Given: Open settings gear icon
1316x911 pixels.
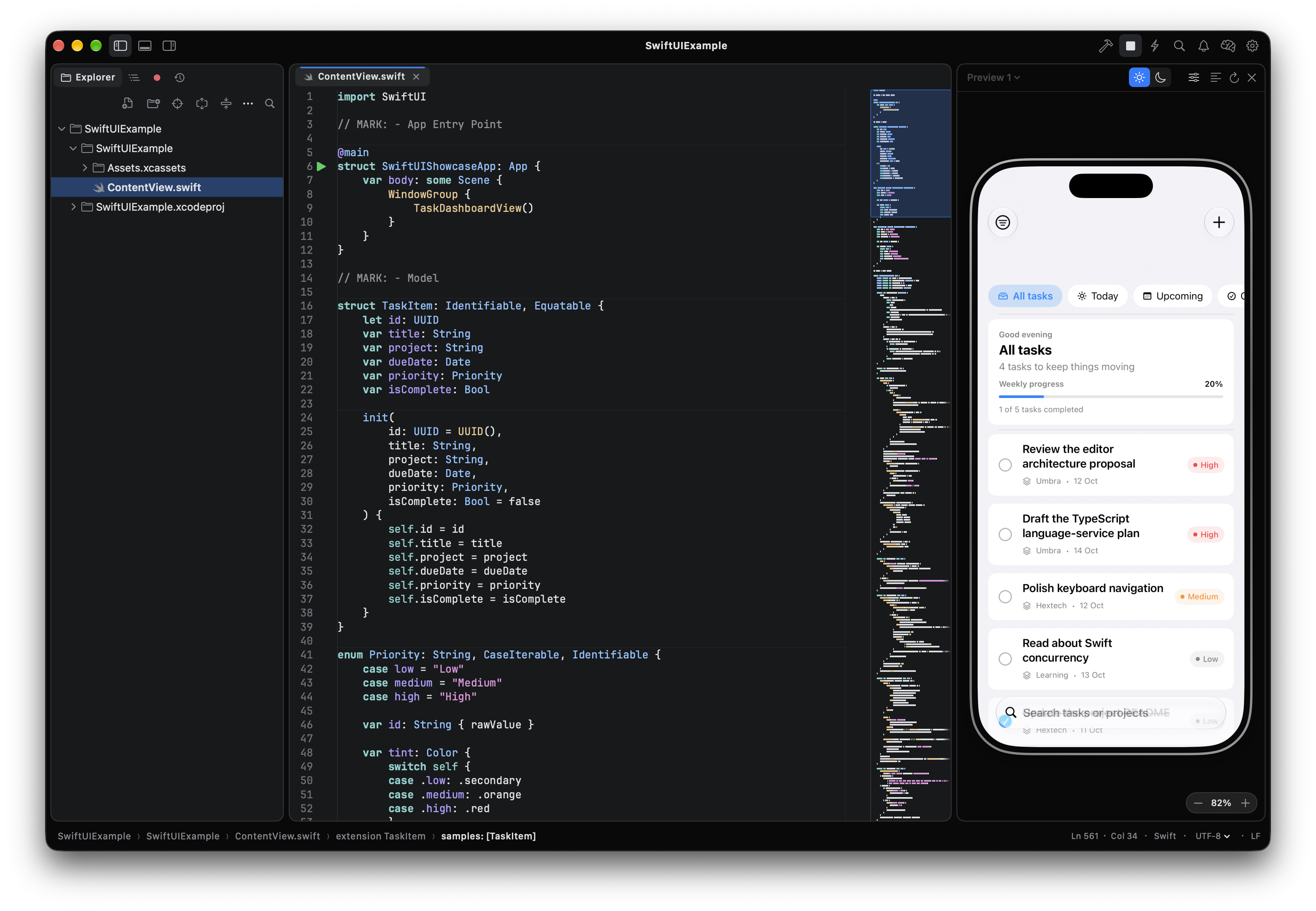Looking at the screenshot, I should pos(1252,46).
